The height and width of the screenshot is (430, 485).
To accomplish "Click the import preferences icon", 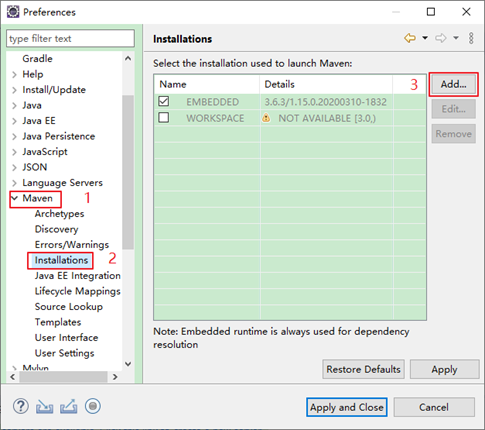I will 44,406.
